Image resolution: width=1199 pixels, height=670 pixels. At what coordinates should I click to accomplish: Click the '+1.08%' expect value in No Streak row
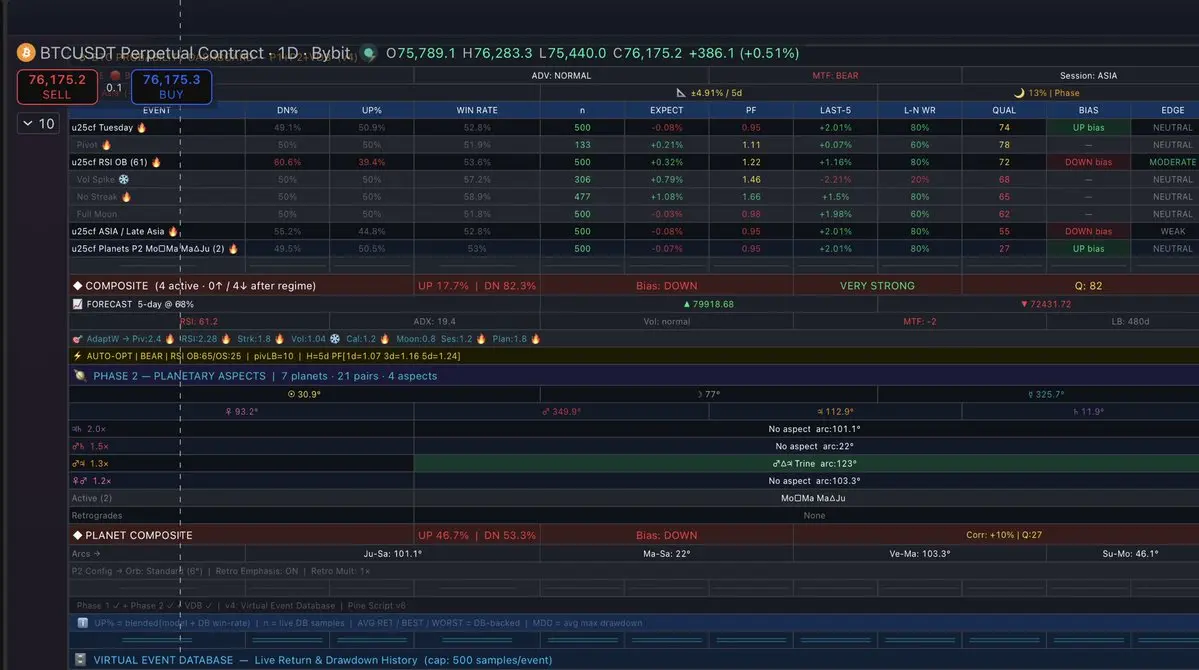pyautogui.click(x=667, y=197)
